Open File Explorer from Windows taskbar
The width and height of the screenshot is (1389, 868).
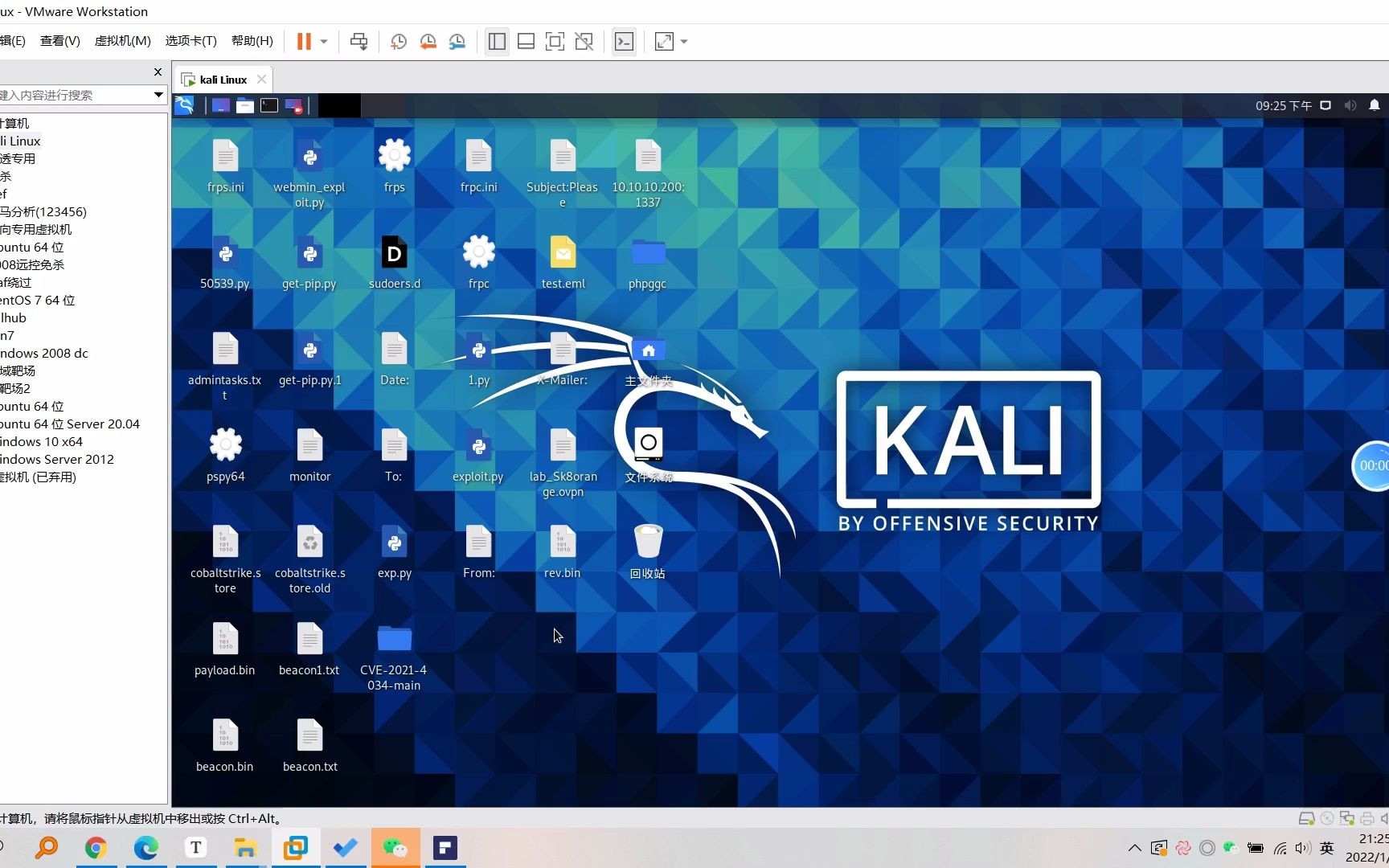[x=245, y=847]
